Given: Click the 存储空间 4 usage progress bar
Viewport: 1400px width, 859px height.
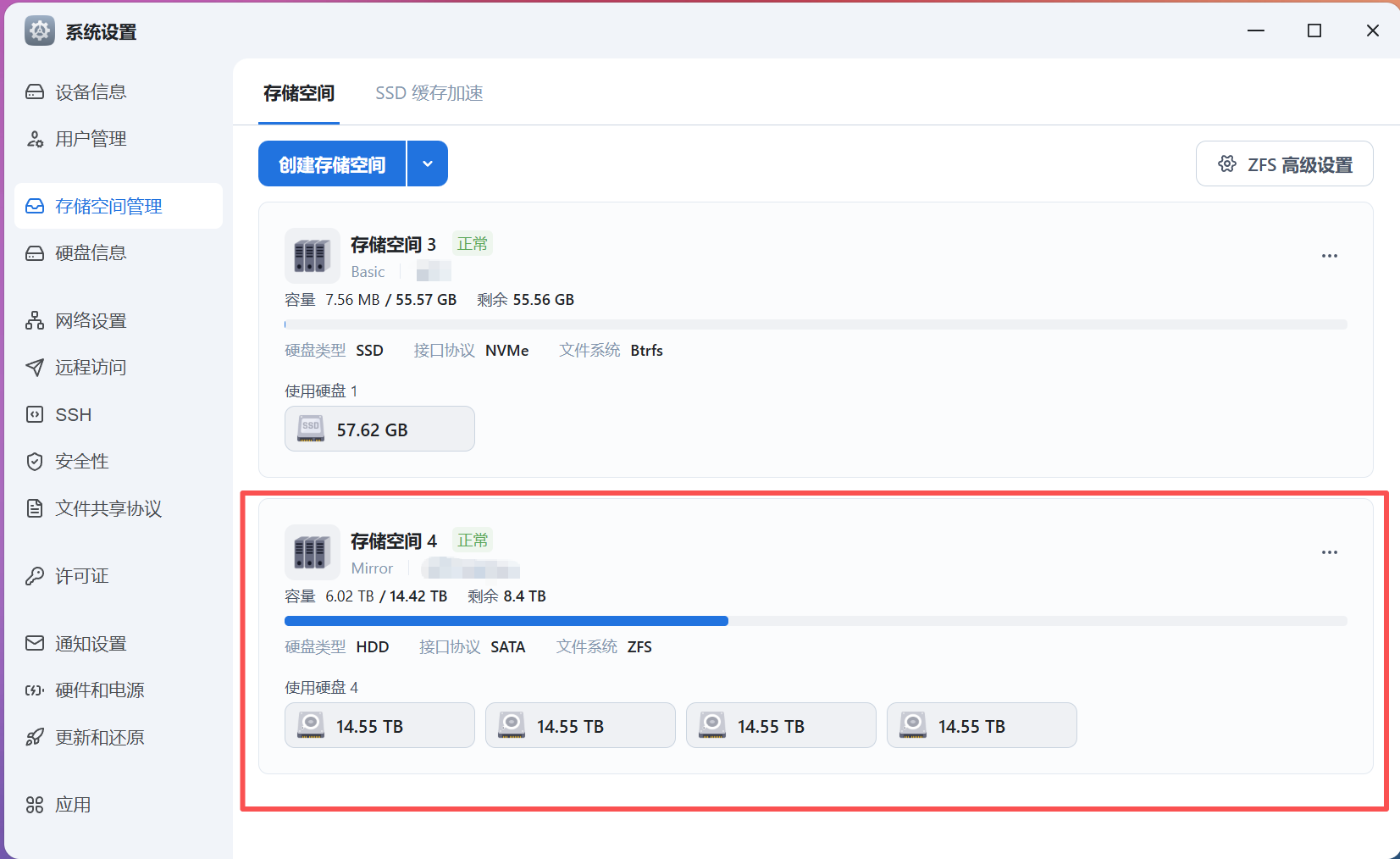Looking at the screenshot, I should click(x=816, y=621).
